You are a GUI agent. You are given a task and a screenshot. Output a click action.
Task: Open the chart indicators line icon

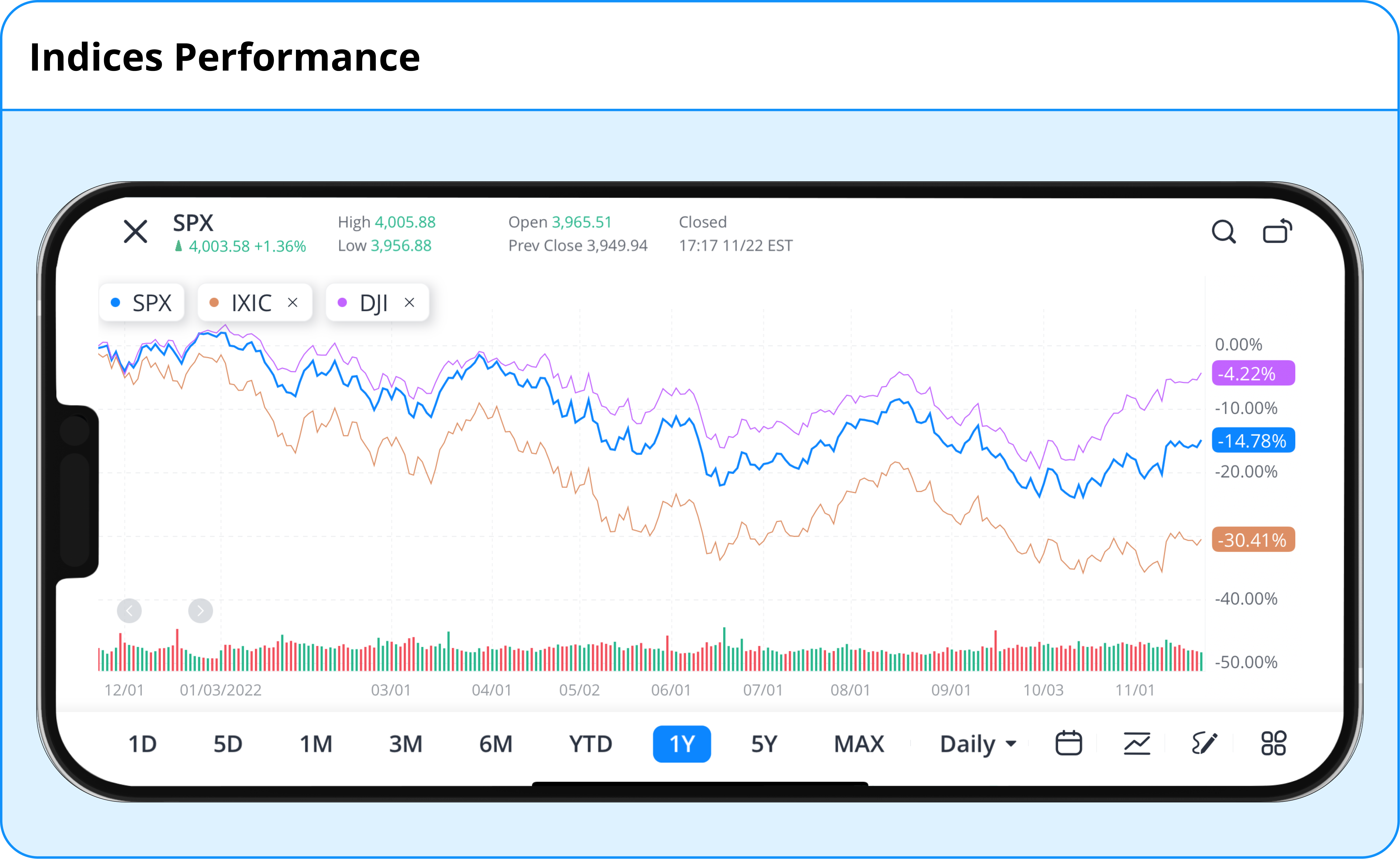tap(1137, 743)
